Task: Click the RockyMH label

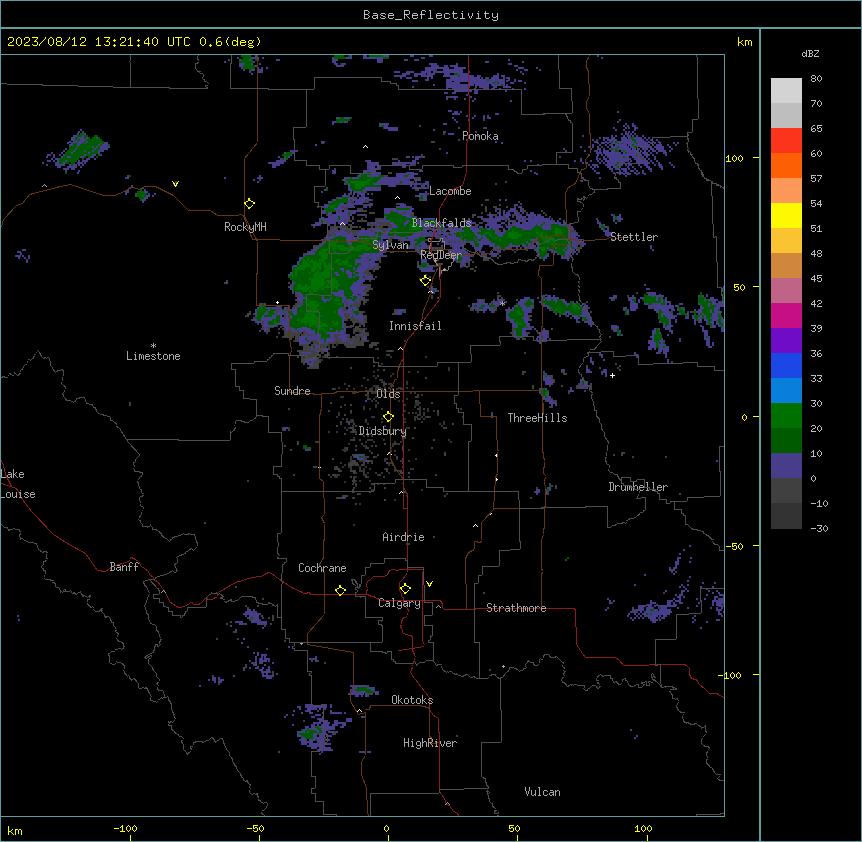Action: point(245,227)
